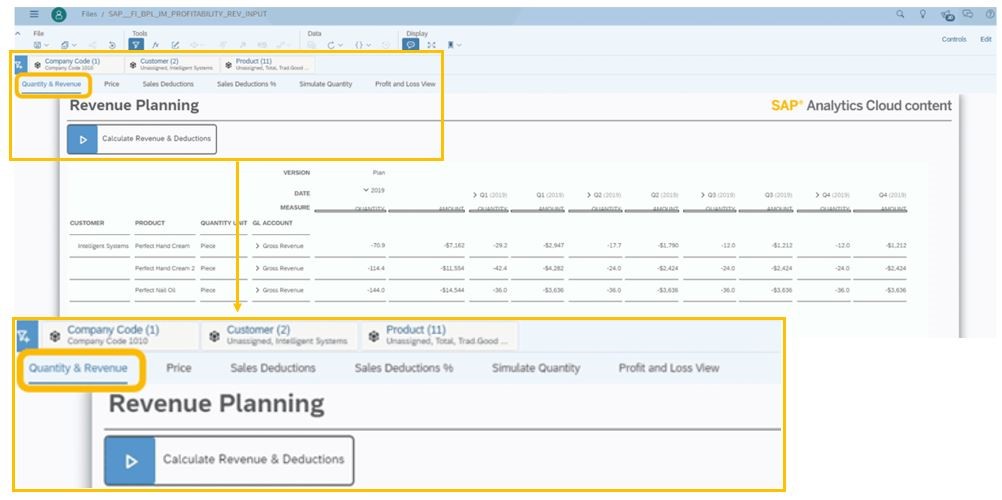1002x500 pixels.
Task: Click the cube icon on enlarged Product filter
Action: pos(374,335)
